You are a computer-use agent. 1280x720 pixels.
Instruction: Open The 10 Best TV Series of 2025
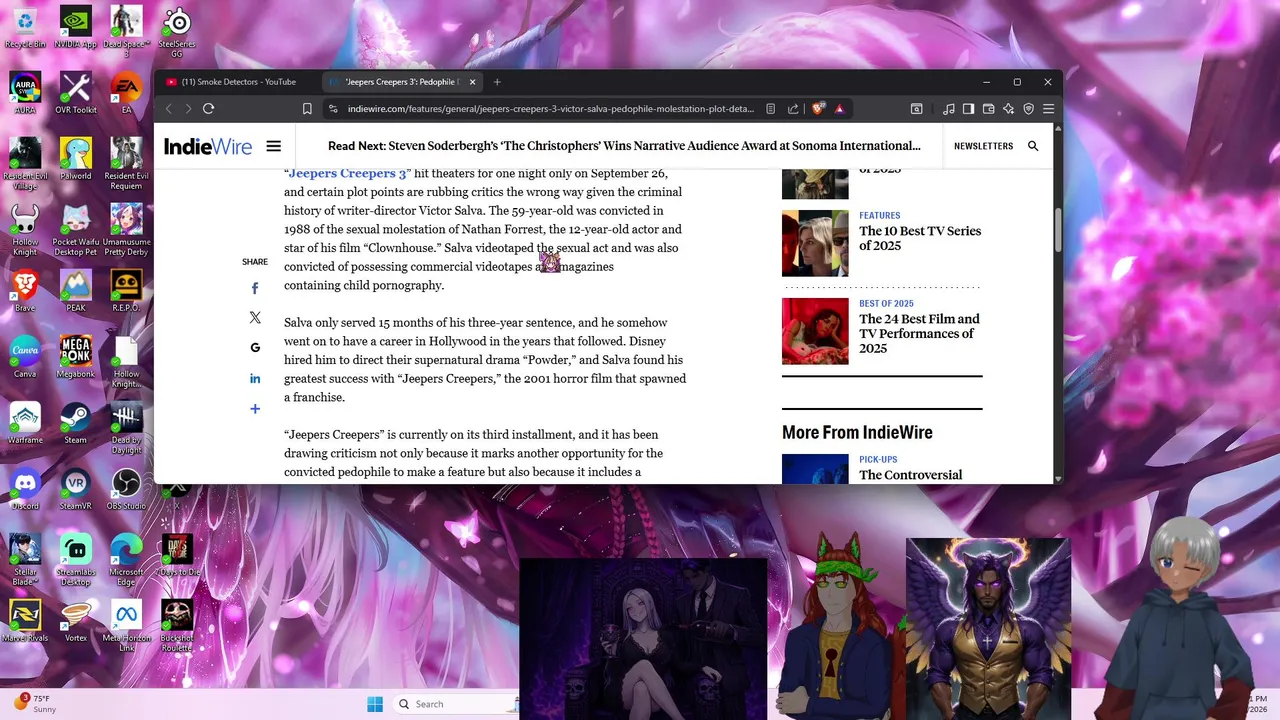point(920,238)
